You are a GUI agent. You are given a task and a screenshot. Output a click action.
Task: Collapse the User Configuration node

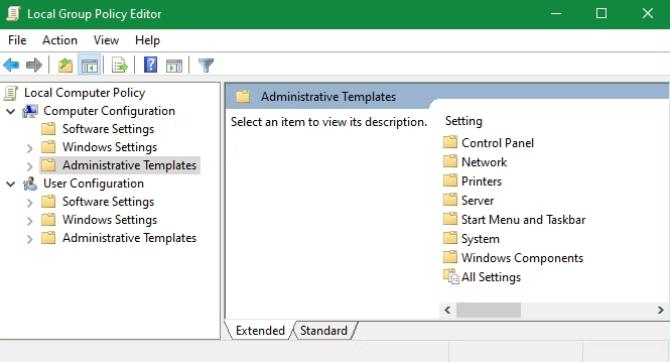coord(11,185)
